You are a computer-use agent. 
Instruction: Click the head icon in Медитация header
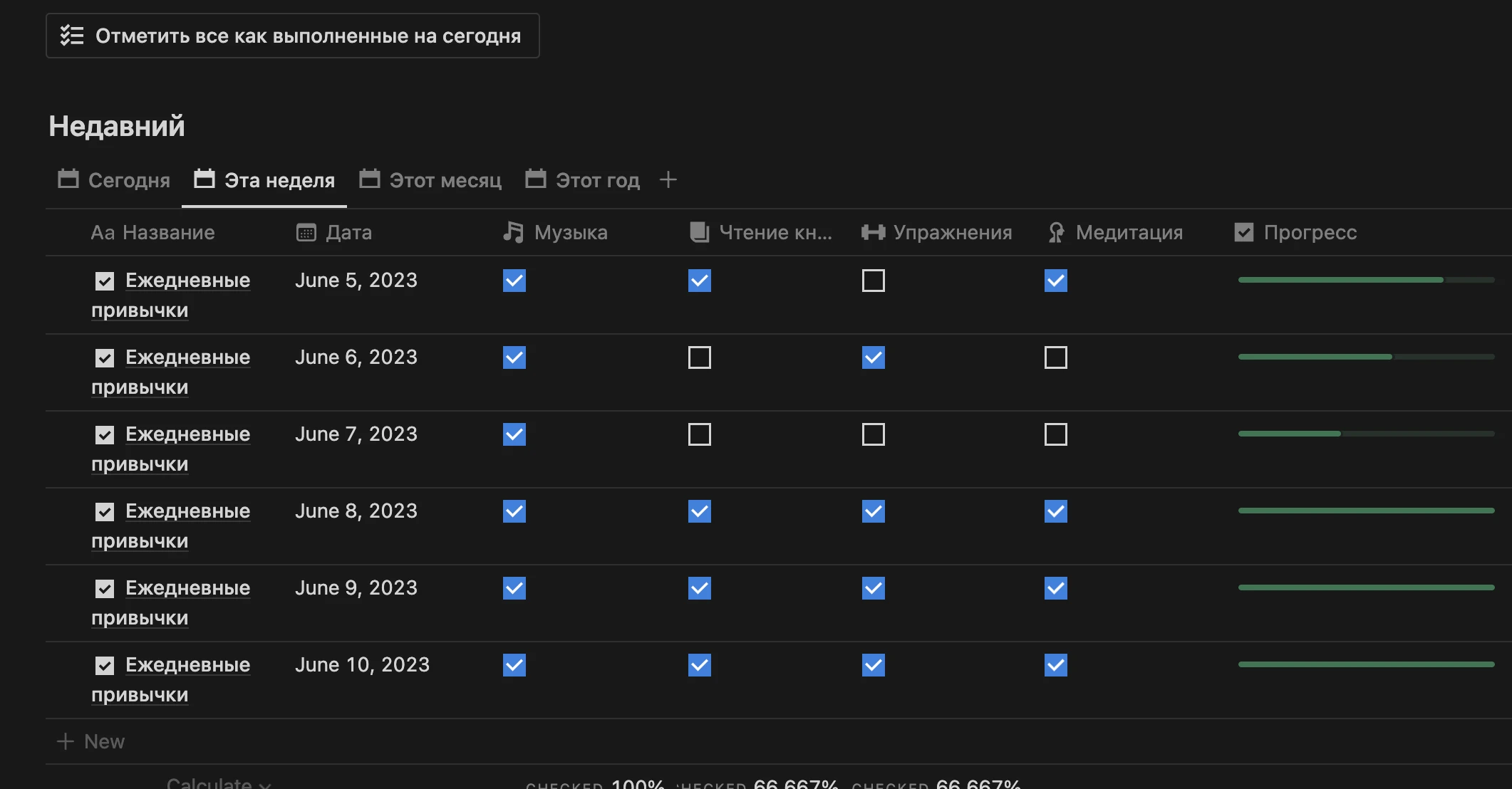[x=1057, y=232]
